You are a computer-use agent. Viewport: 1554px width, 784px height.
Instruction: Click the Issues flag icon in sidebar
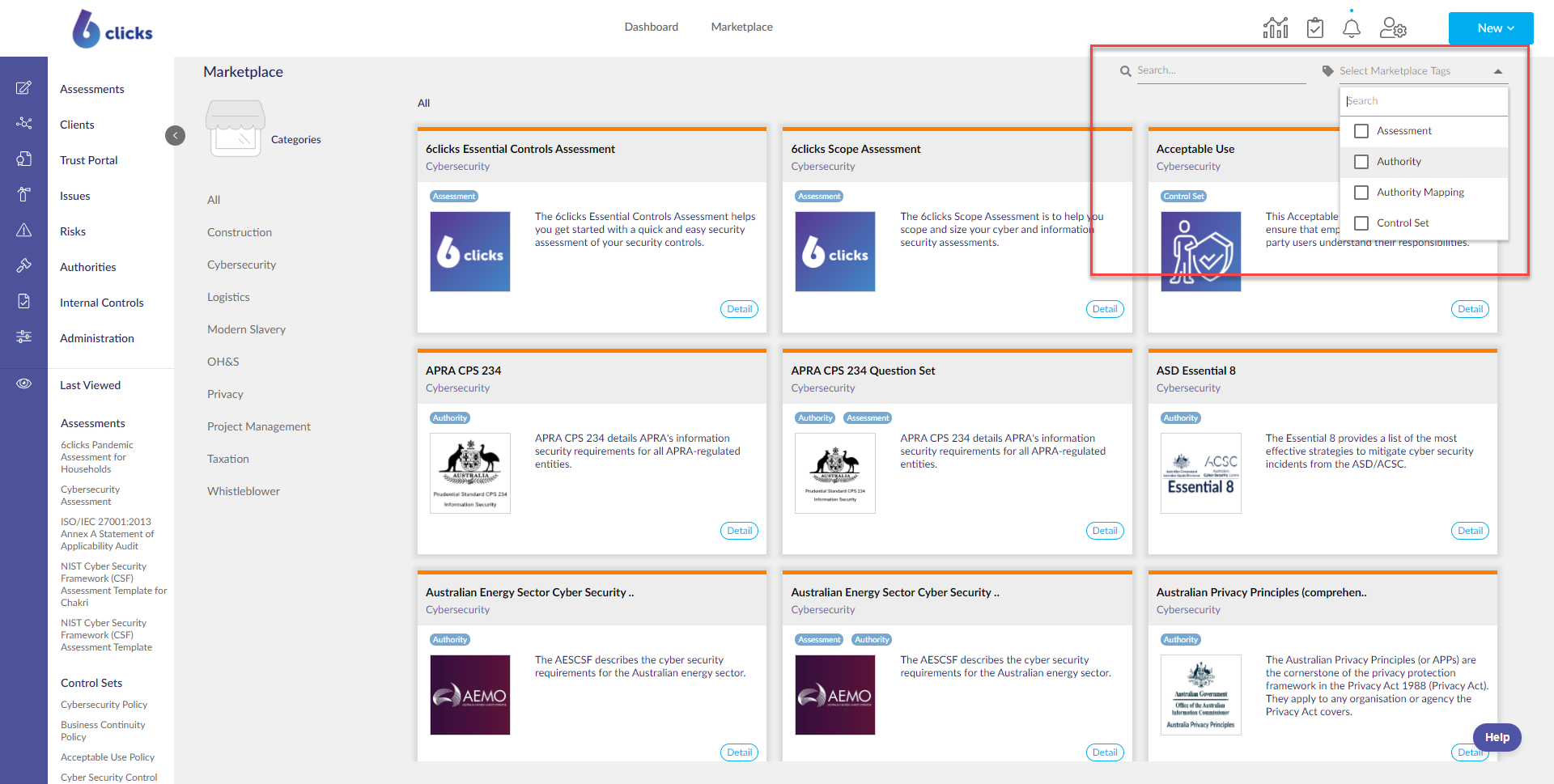24,194
